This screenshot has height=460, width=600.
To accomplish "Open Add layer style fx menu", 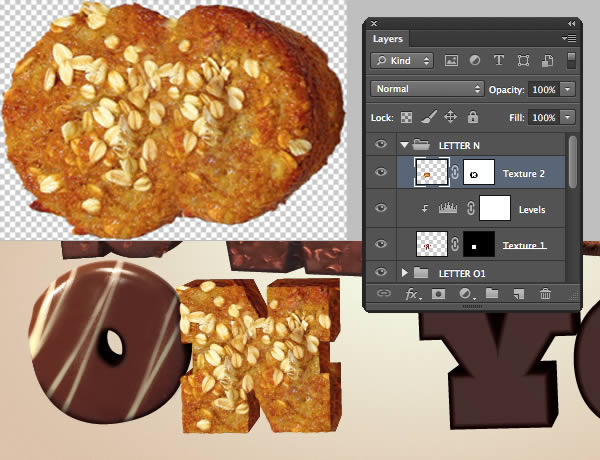I will click(x=412, y=294).
